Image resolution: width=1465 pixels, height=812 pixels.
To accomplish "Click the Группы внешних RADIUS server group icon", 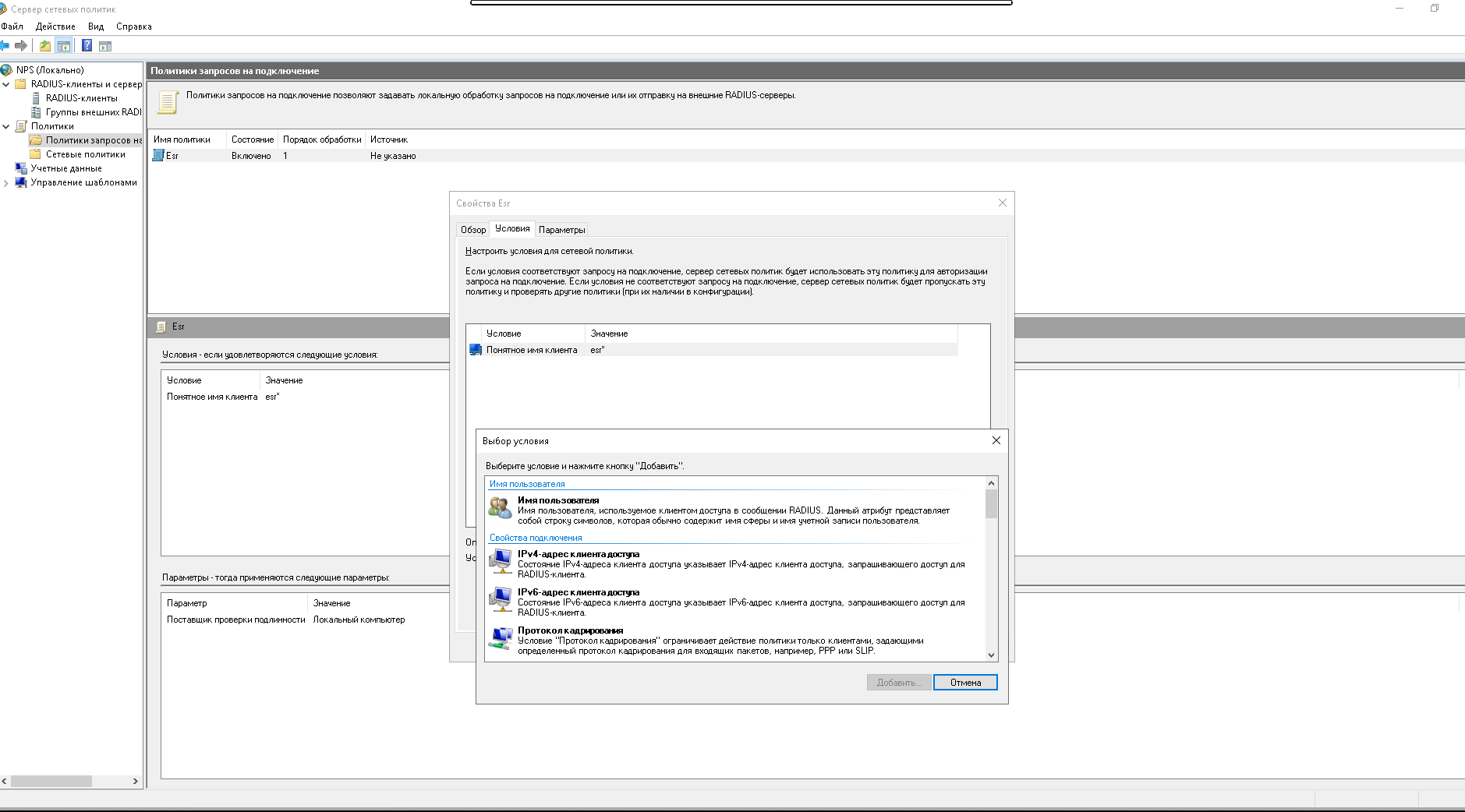I will pyautogui.click(x=36, y=112).
